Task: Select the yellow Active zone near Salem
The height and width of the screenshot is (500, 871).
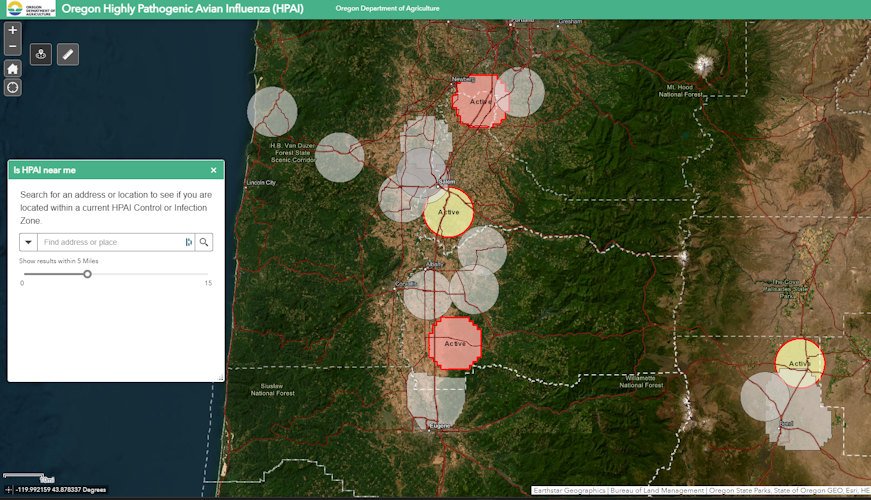Action: point(448,211)
